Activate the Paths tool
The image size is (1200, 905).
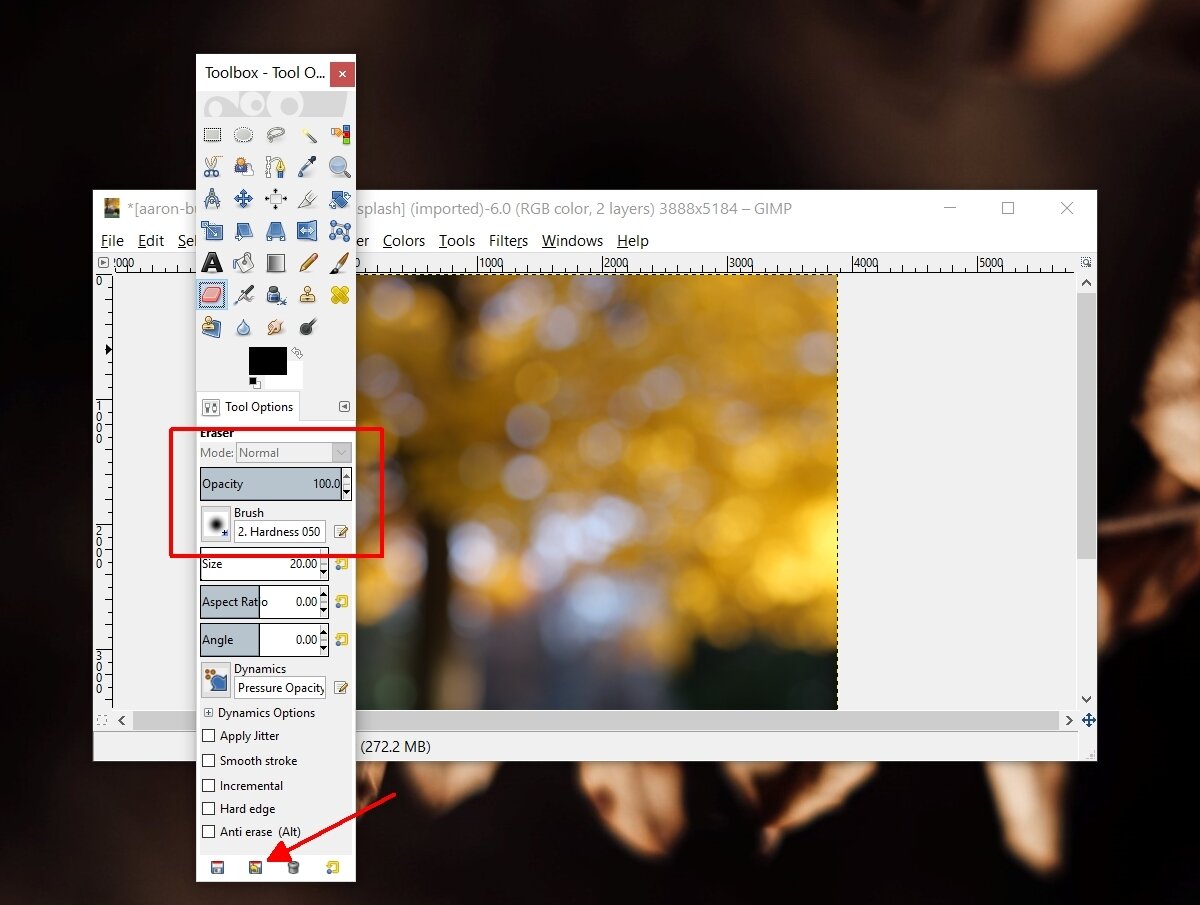tap(276, 167)
